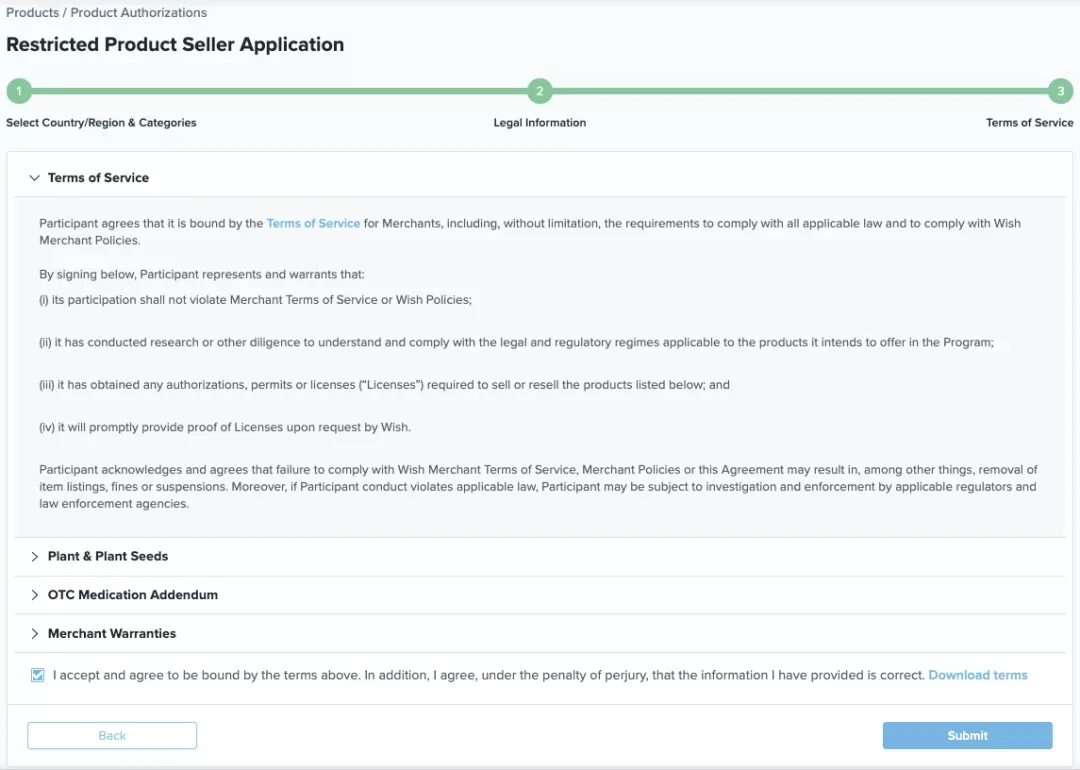This screenshot has height=770, width=1080.
Task: Click step 2 circle for Legal Information
Action: point(540,91)
